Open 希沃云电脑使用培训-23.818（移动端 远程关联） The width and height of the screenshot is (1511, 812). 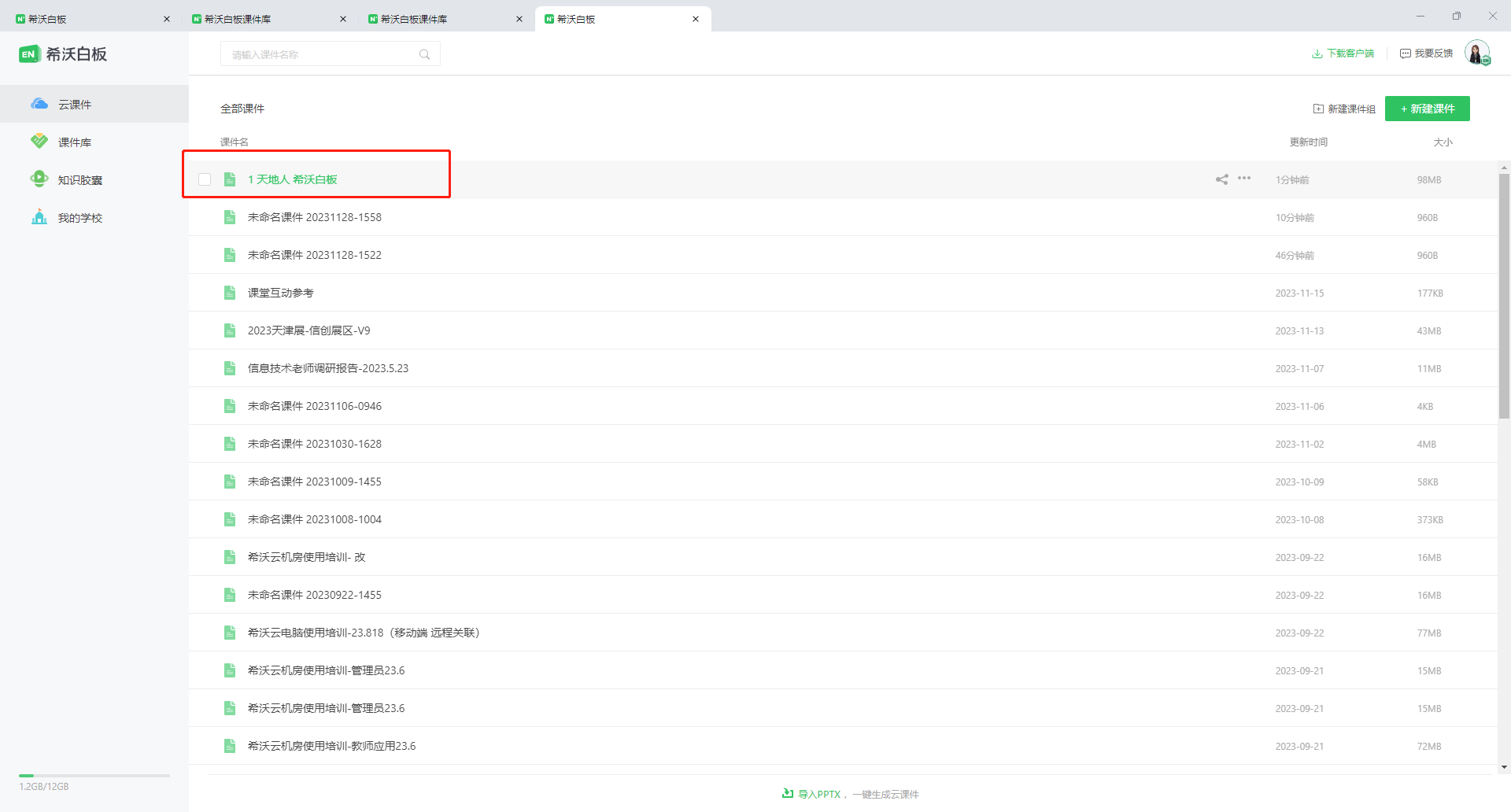(364, 633)
